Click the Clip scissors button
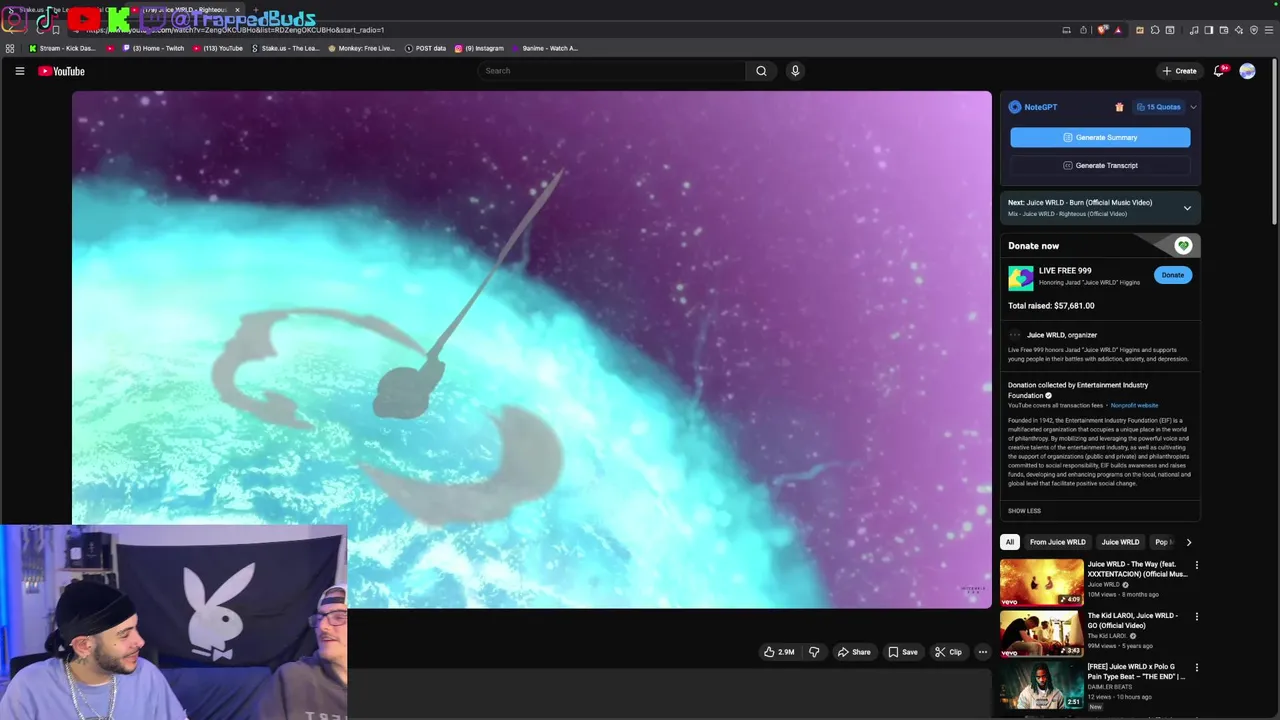The width and height of the screenshot is (1280, 720). (x=948, y=652)
